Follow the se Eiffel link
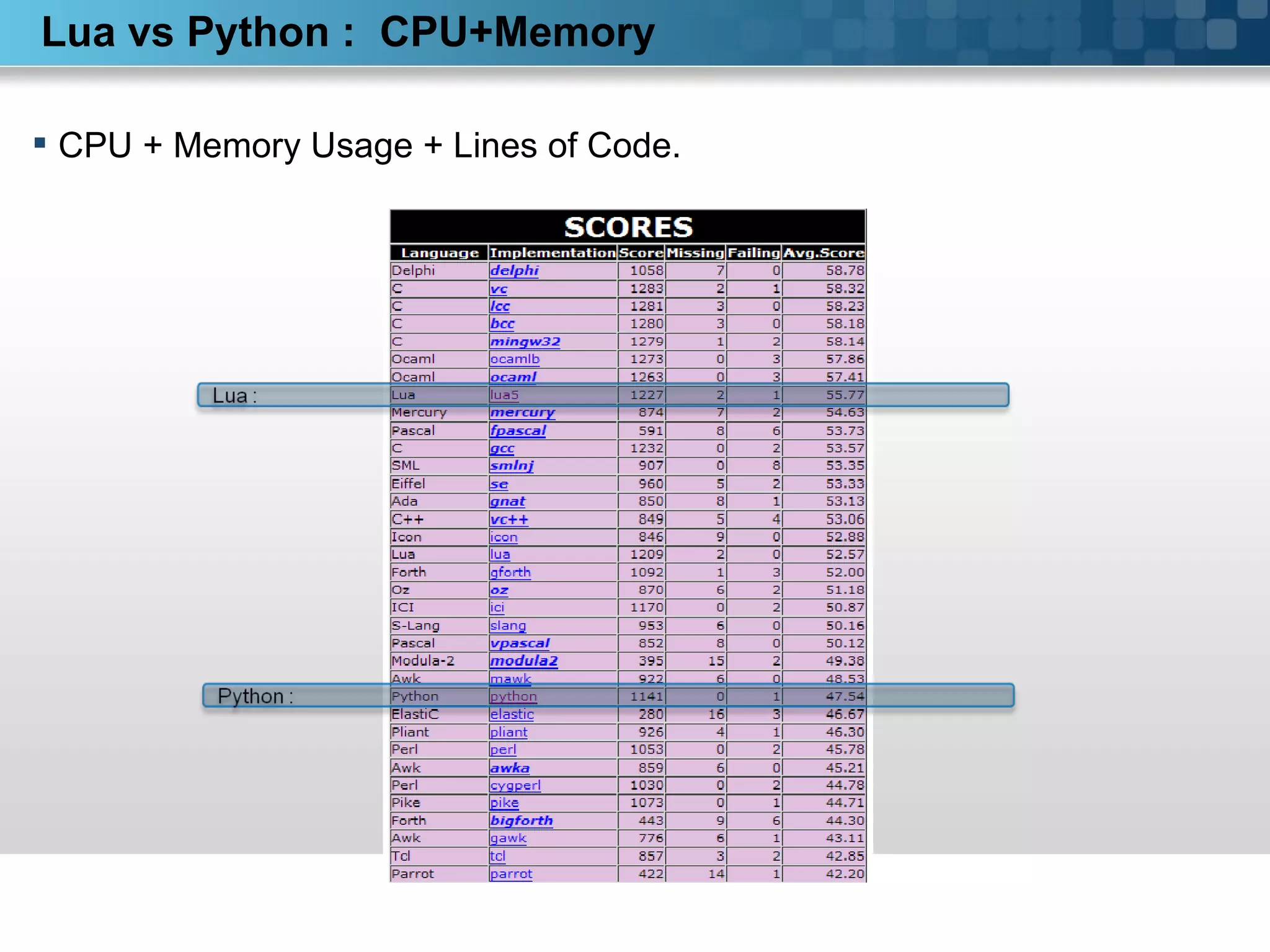1270x952 pixels. pyautogui.click(x=499, y=484)
